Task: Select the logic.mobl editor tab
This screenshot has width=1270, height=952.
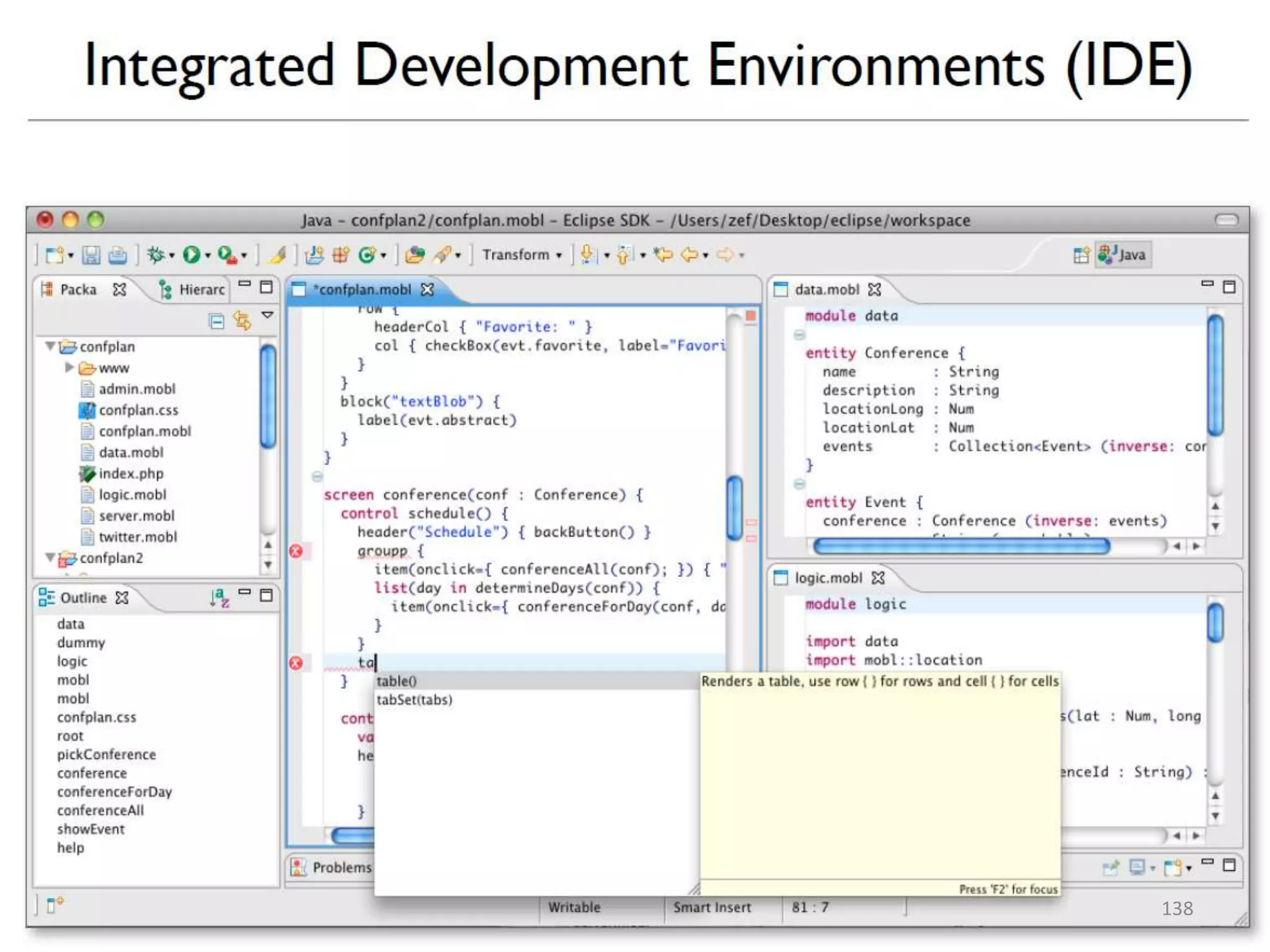Action: [828, 578]
